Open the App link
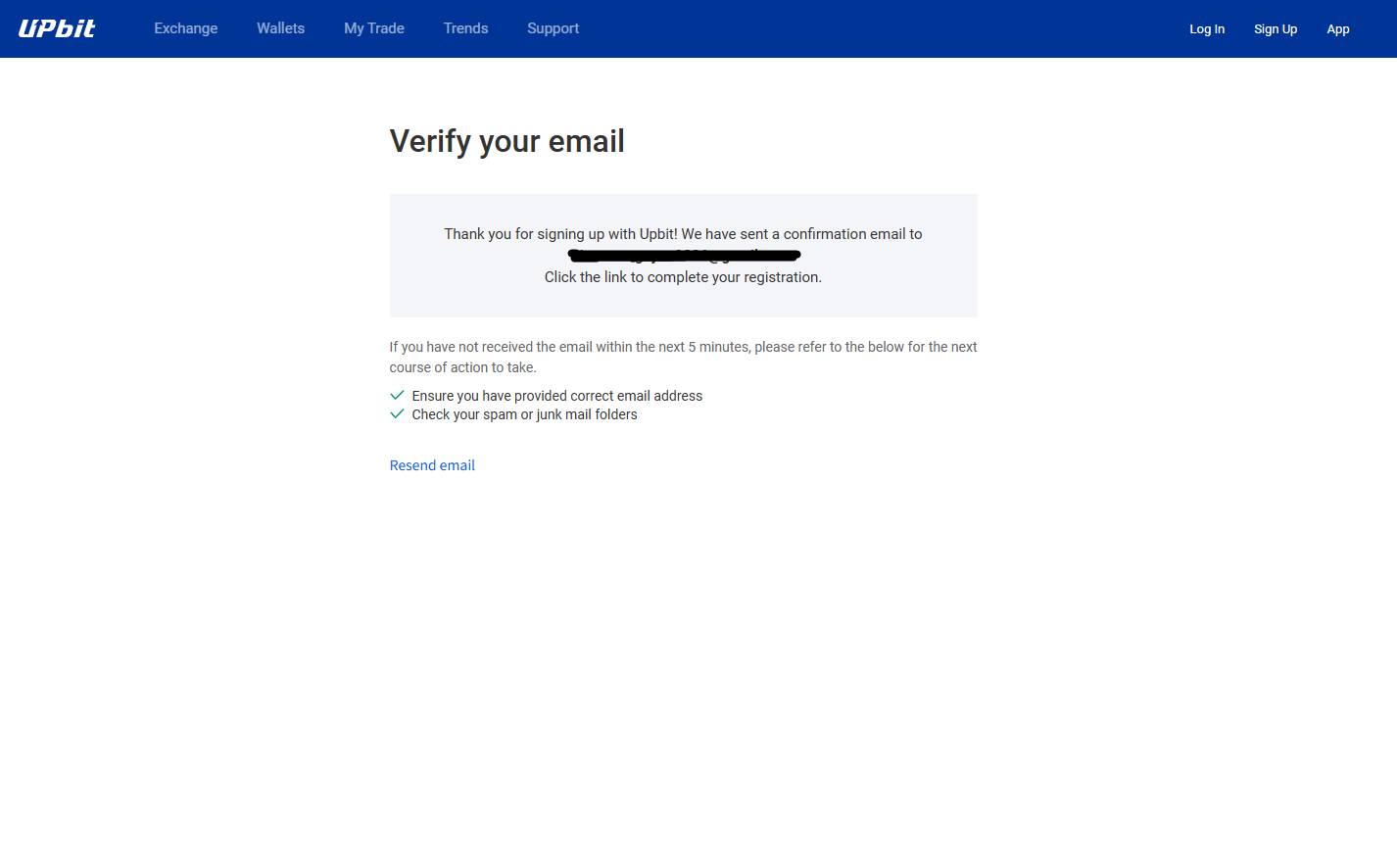This screenshot has height=868, width=1397. [1338, 29]
